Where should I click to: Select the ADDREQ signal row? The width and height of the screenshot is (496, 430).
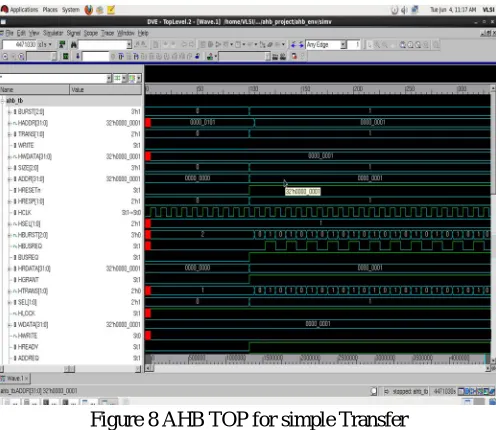(71, 358)
